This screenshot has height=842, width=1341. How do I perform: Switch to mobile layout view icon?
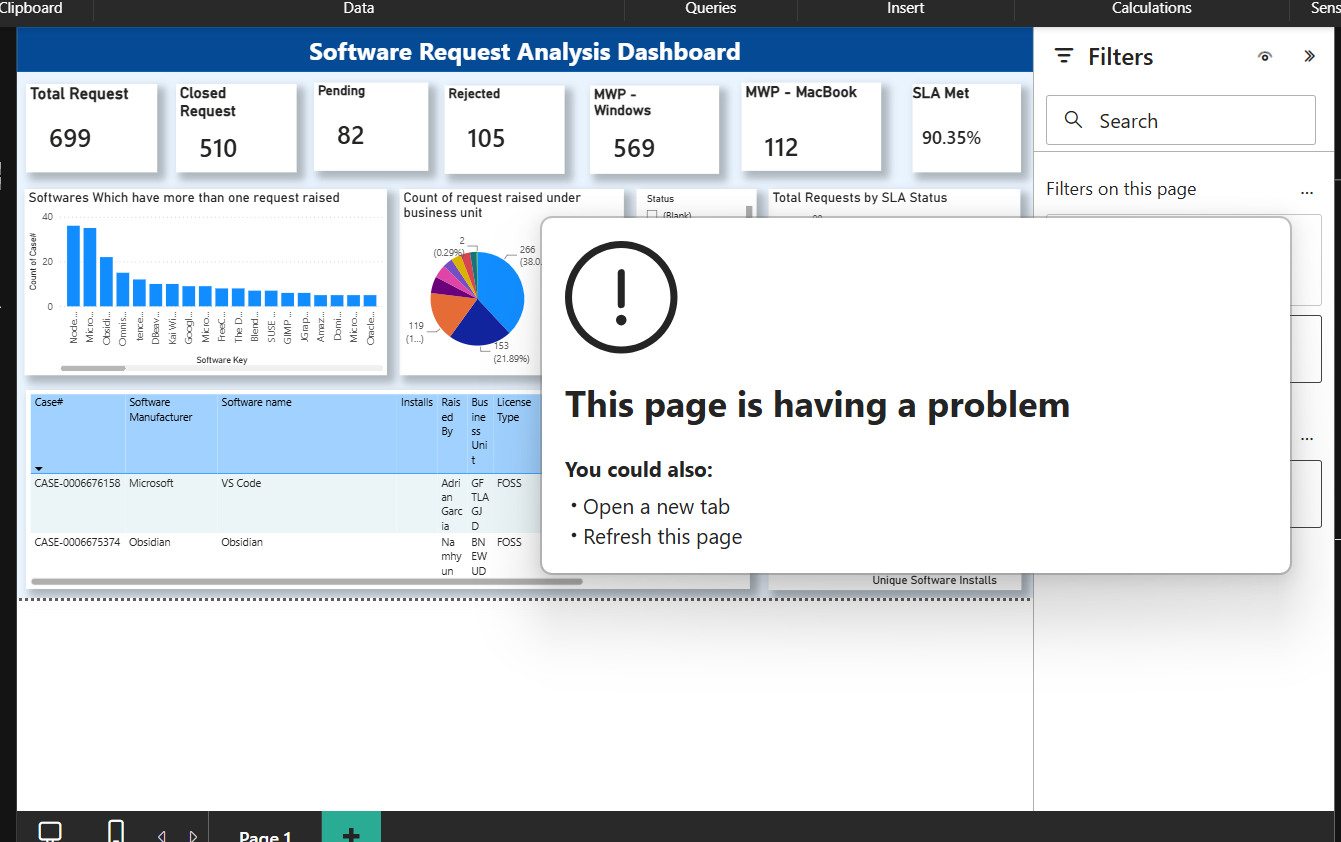coord(116,831)
